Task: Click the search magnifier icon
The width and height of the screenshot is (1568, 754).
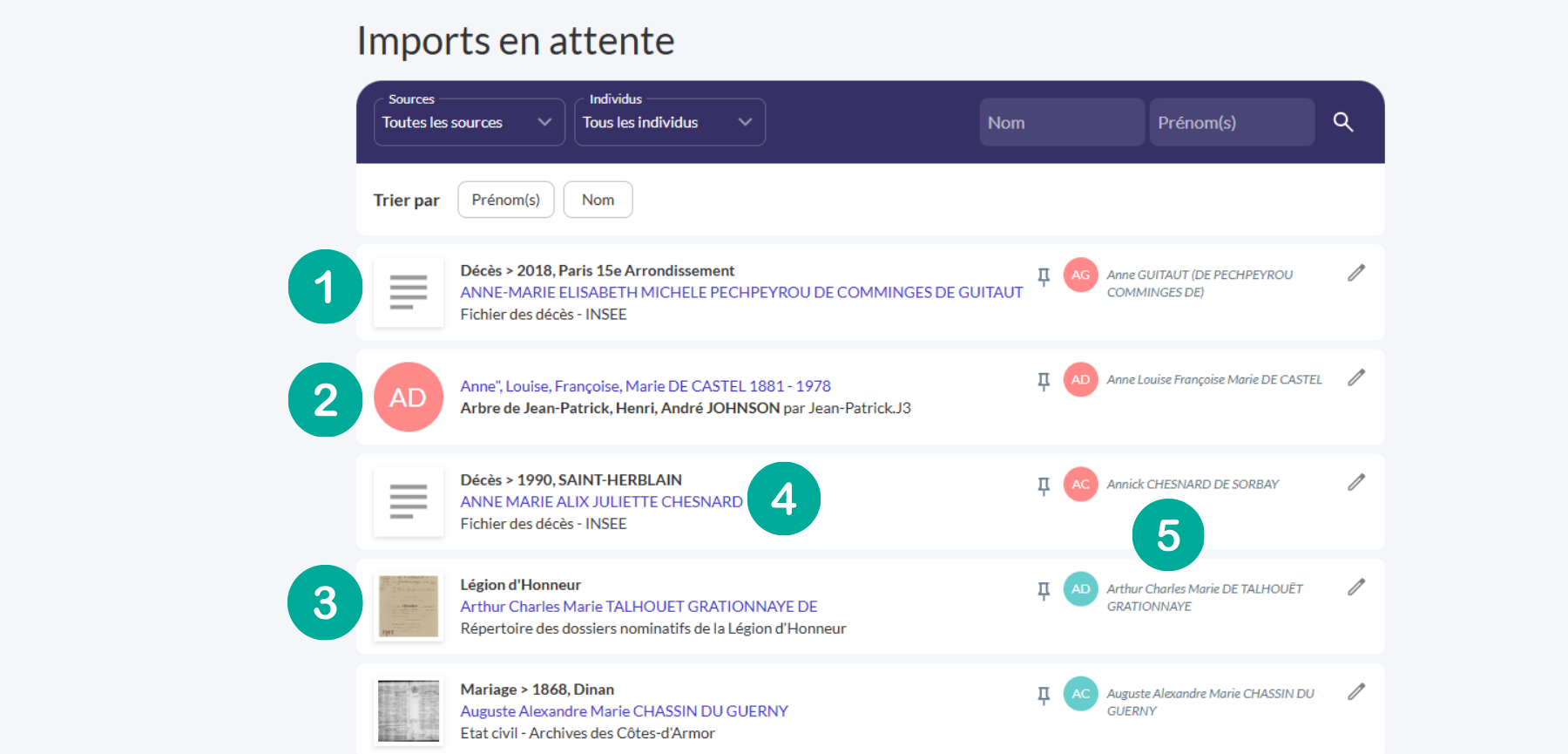Action: click(1342, 122)
